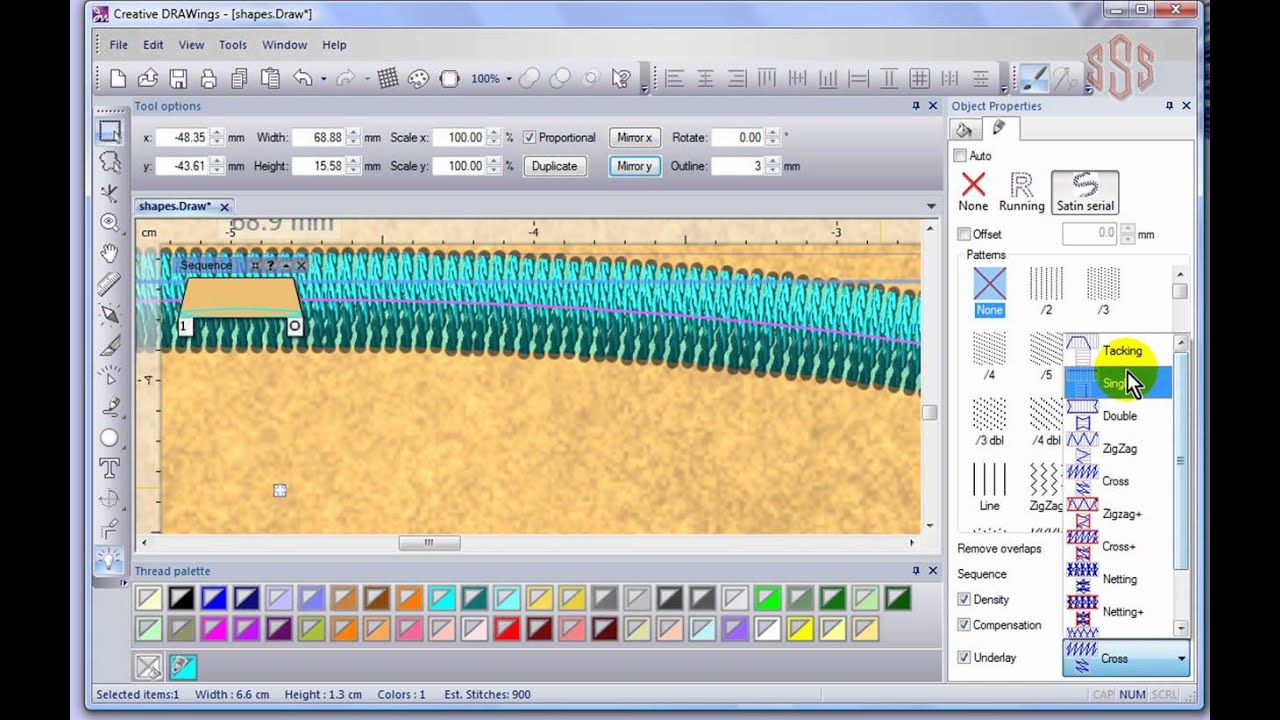Viewport: 1280px width, 720px height.
Task: Click the Copy icon in toolbar
Action: (x=239, y=78)
